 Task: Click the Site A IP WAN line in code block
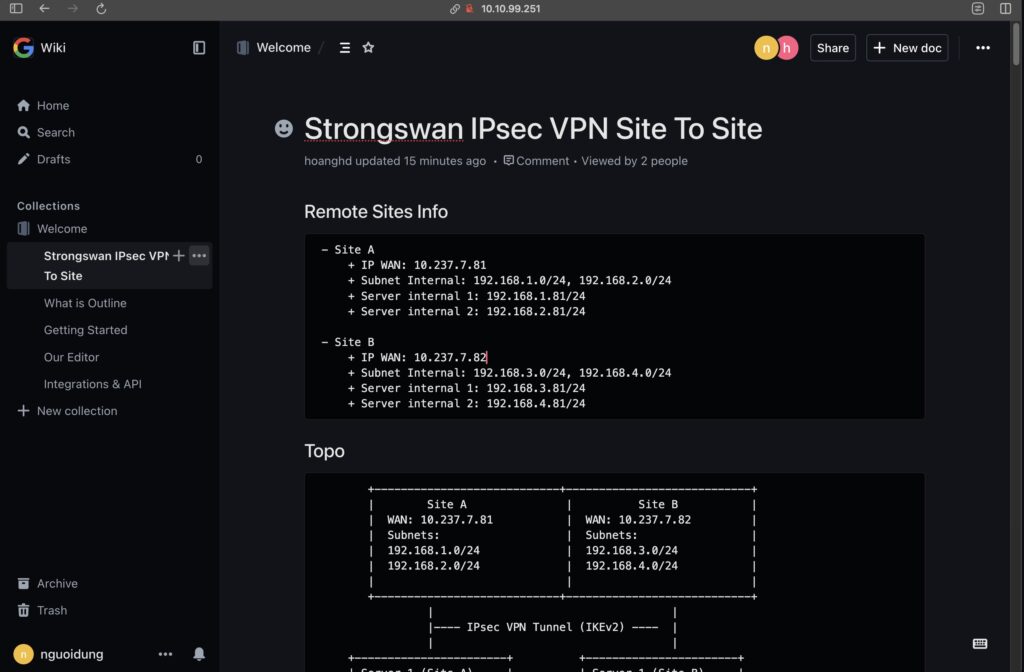point(417,264)
